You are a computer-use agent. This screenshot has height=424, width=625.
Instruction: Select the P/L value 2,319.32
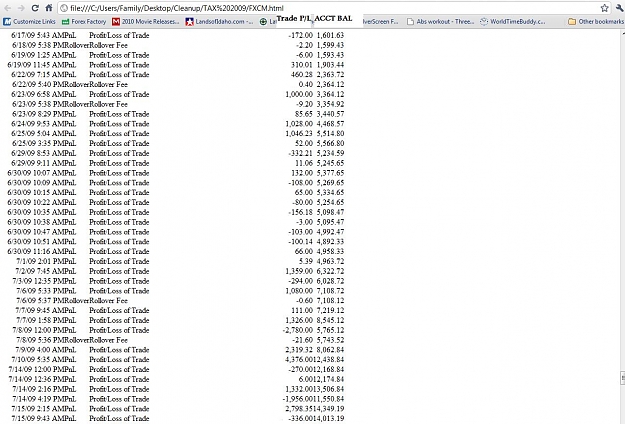click(x=299, y=350)
